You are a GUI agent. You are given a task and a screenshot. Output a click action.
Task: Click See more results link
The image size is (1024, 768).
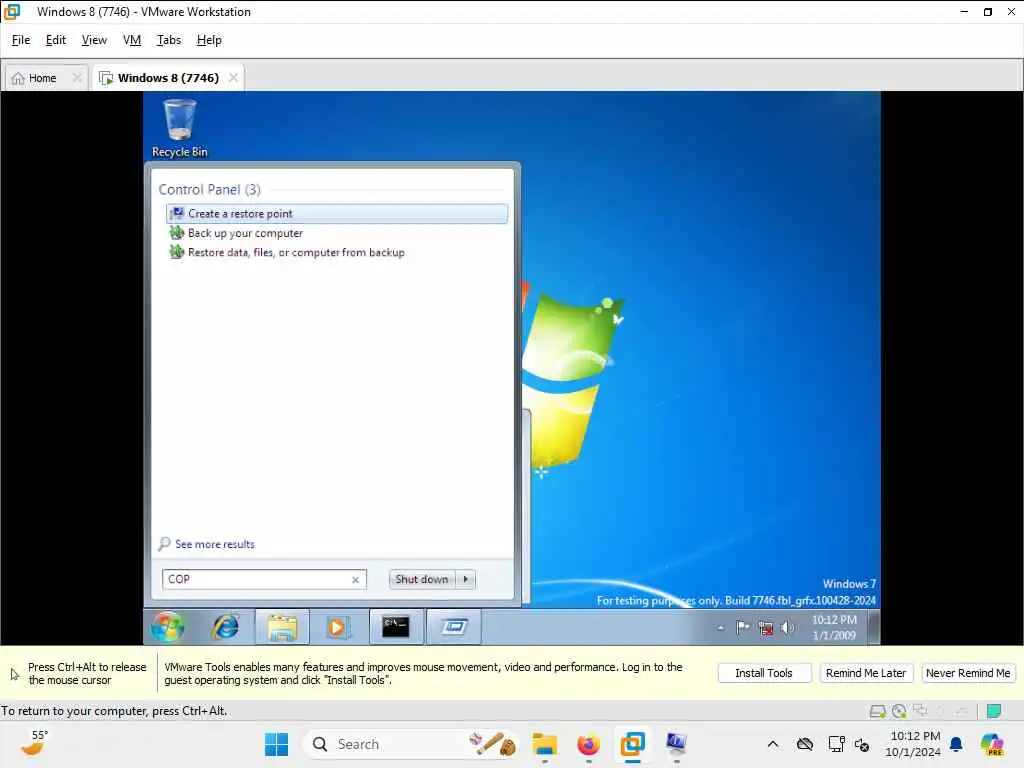214,544
